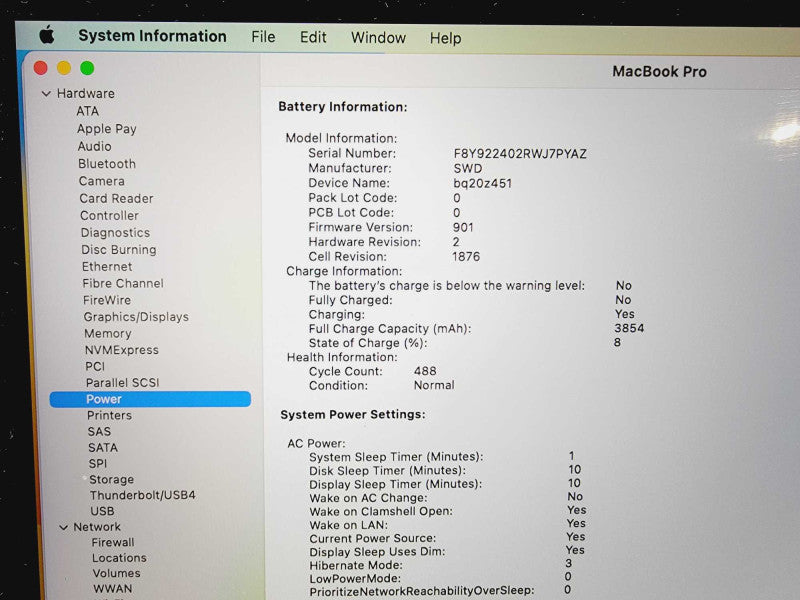Select Volumes under Network
The height and width of the screenshot is (600, 800).
point(116,573)
